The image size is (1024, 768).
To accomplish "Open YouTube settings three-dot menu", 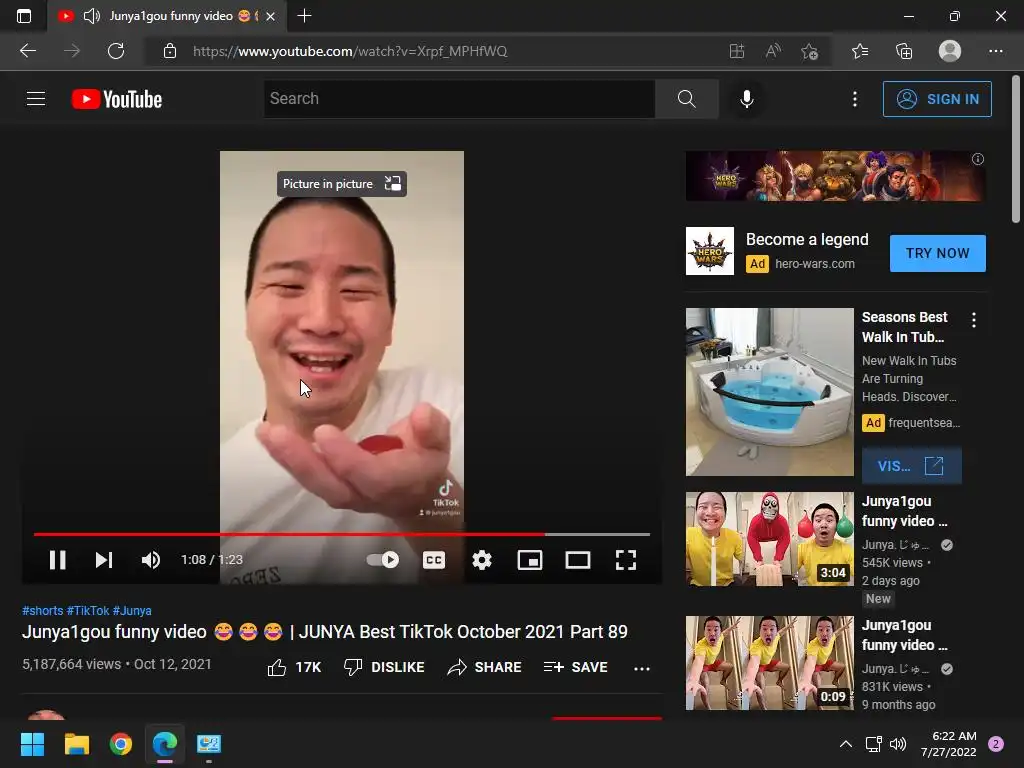I will [854, 99].
